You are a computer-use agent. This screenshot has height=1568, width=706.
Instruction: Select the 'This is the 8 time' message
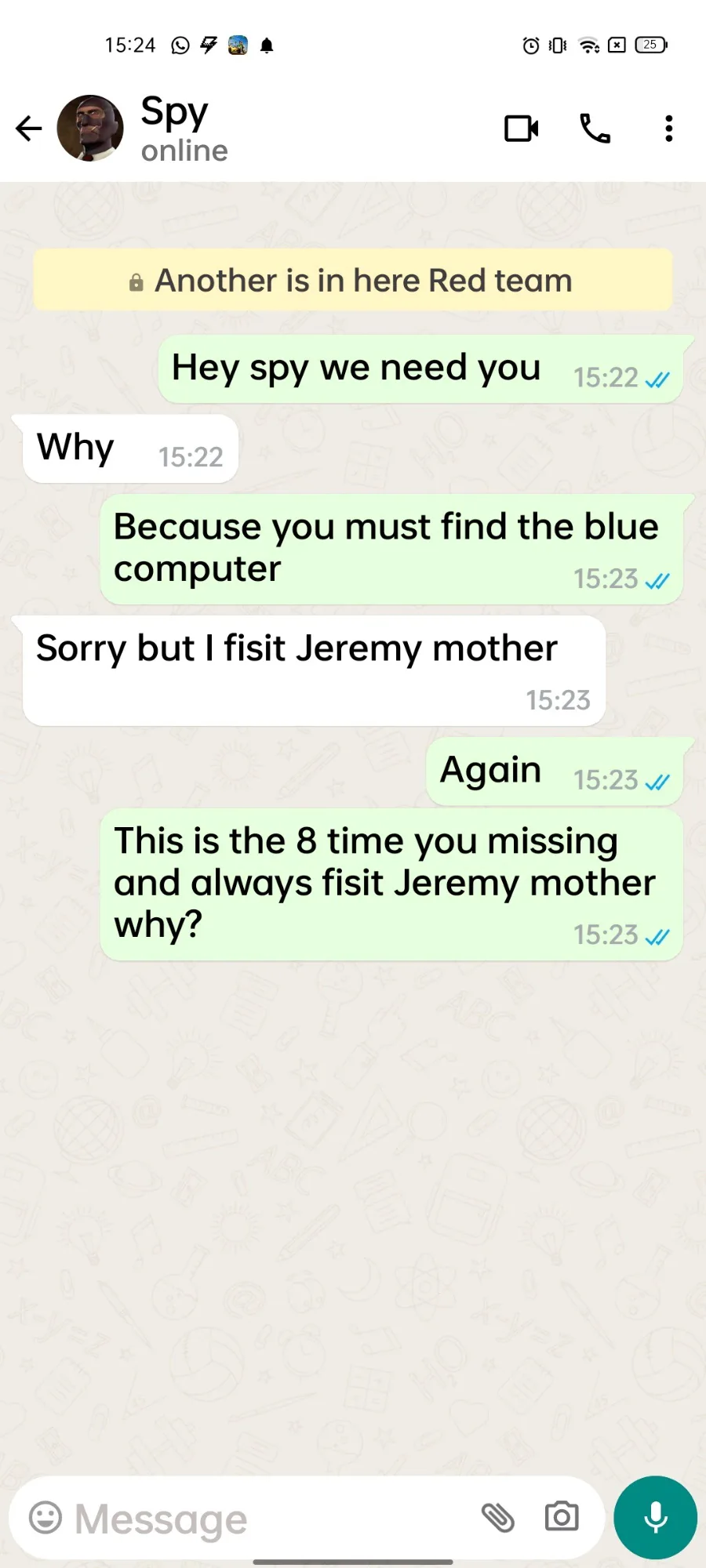tap(391, 885)
